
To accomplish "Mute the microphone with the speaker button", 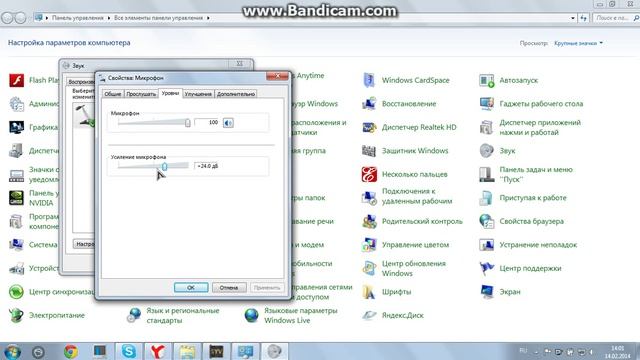I will point(228,122).
